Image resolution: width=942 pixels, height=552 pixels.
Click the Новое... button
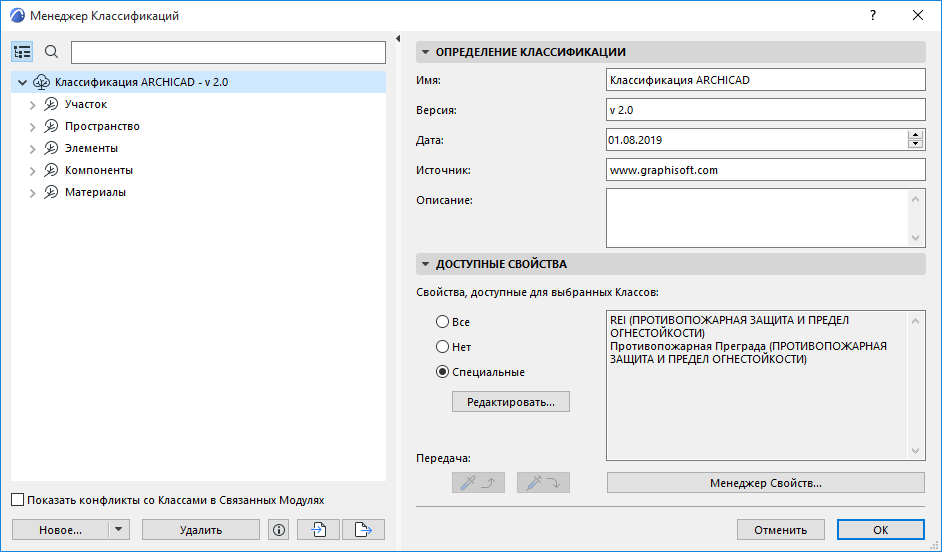pos(60,530)
